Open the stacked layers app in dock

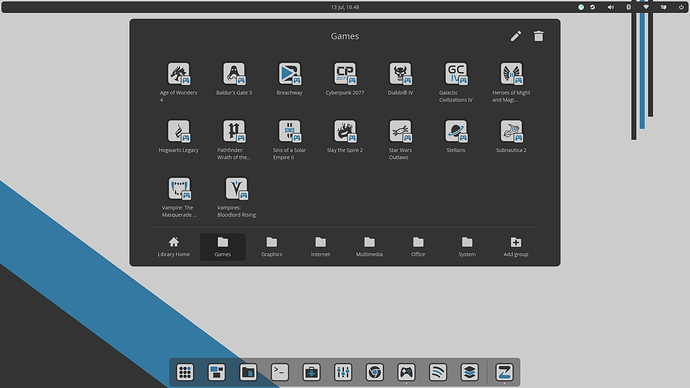click(470, 372)
